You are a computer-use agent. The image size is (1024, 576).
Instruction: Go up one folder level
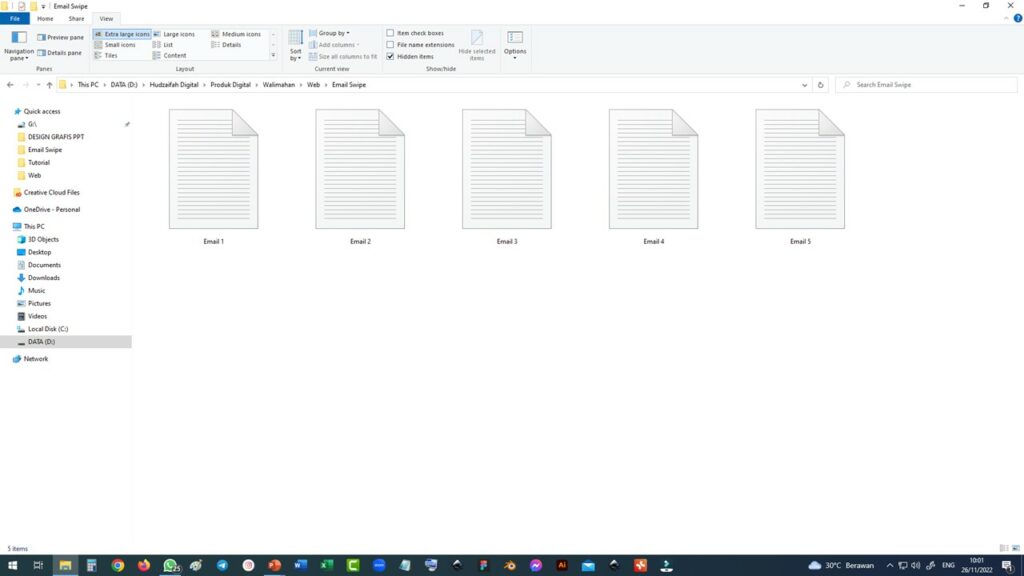(49, 85)
